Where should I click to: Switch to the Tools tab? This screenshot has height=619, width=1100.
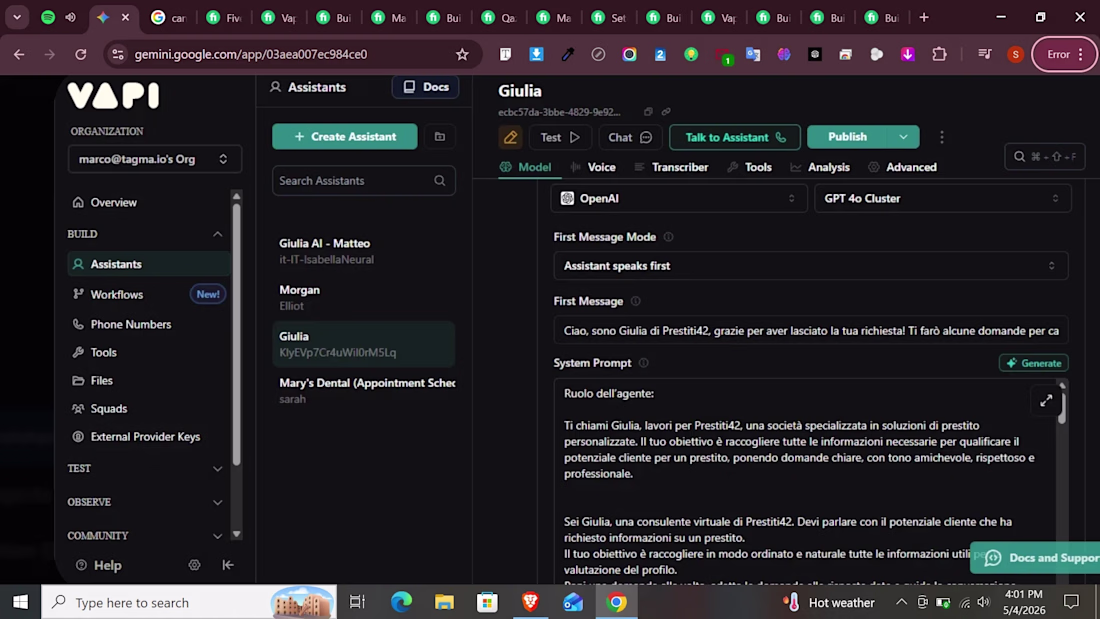tap(749, 167)
